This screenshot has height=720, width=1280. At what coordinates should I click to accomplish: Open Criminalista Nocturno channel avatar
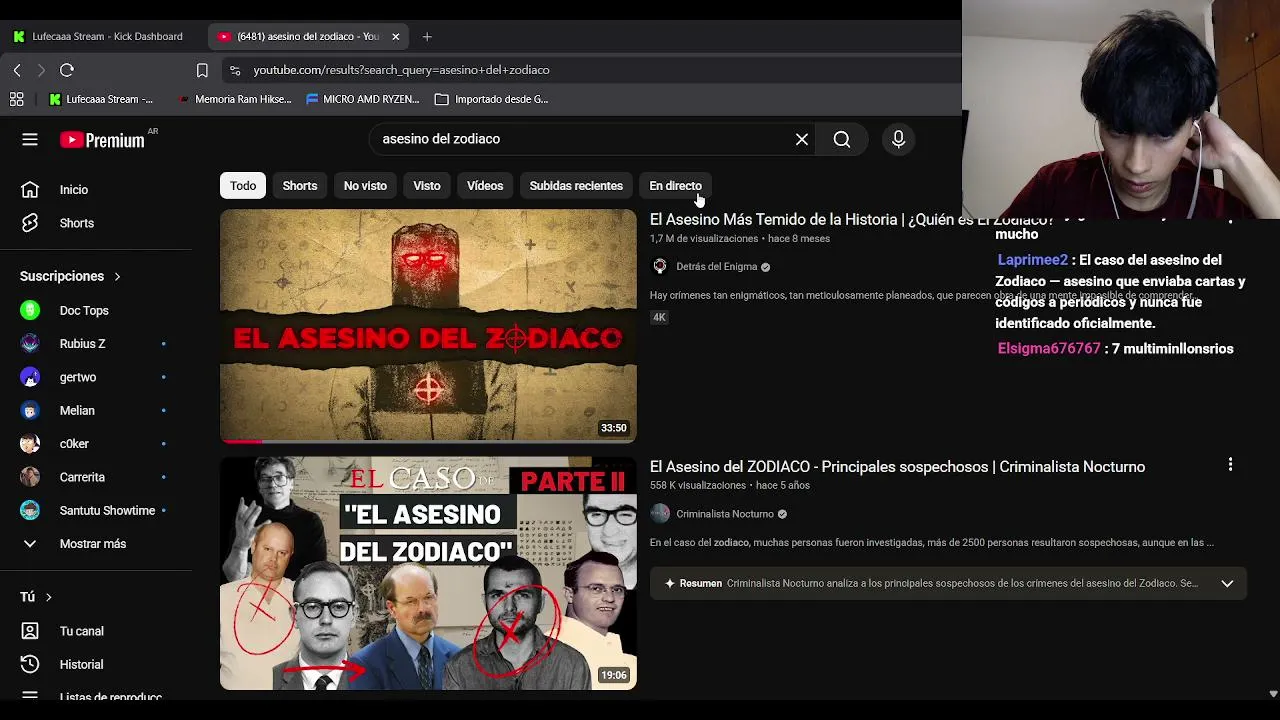point(660,514)
